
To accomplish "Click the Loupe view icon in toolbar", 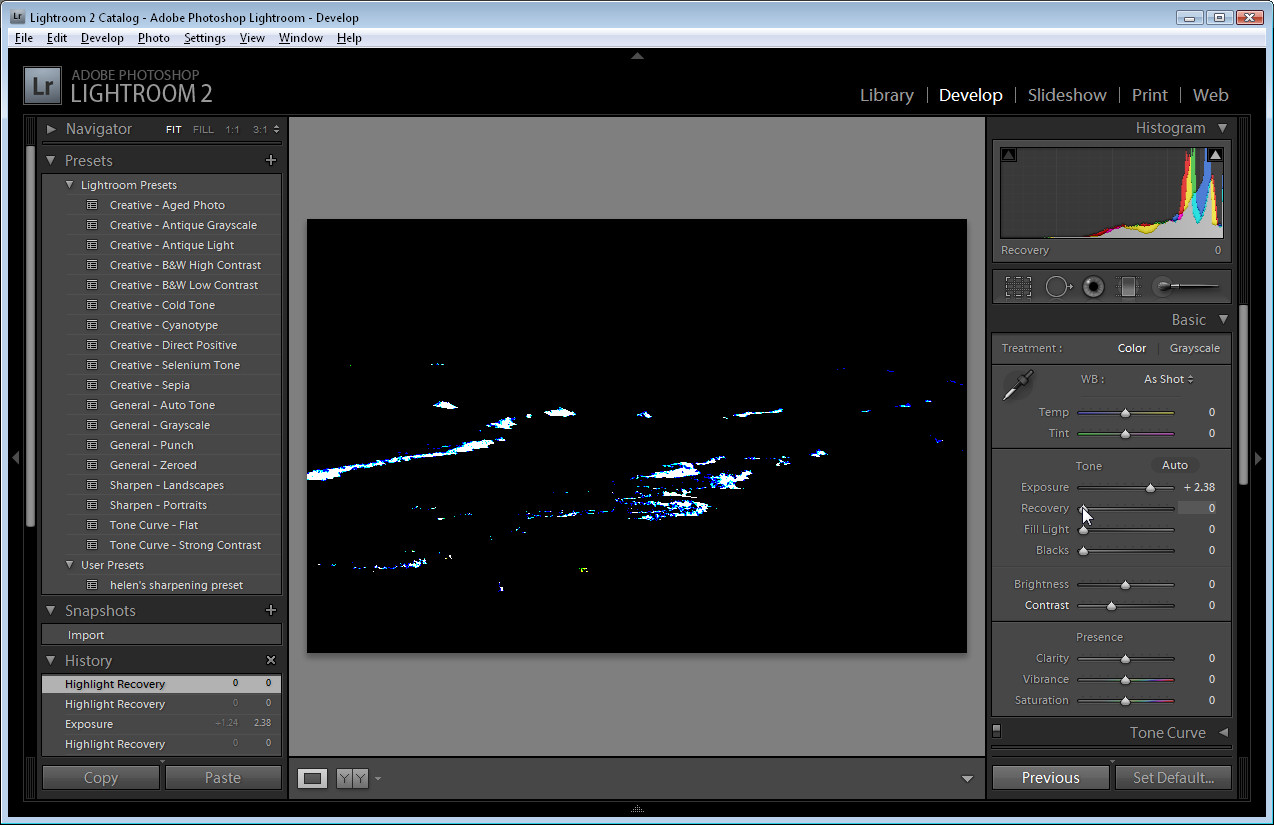I will (x=313, y=778).
